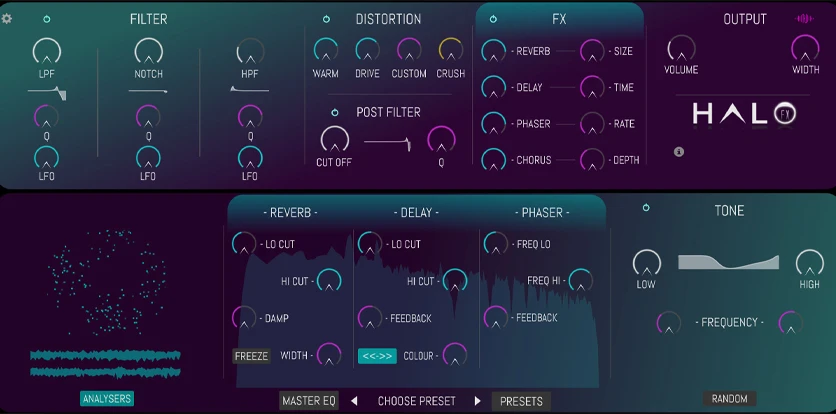Click the delay TIME knob
This screenshot has width=836, height=414.
click(592, 88)
